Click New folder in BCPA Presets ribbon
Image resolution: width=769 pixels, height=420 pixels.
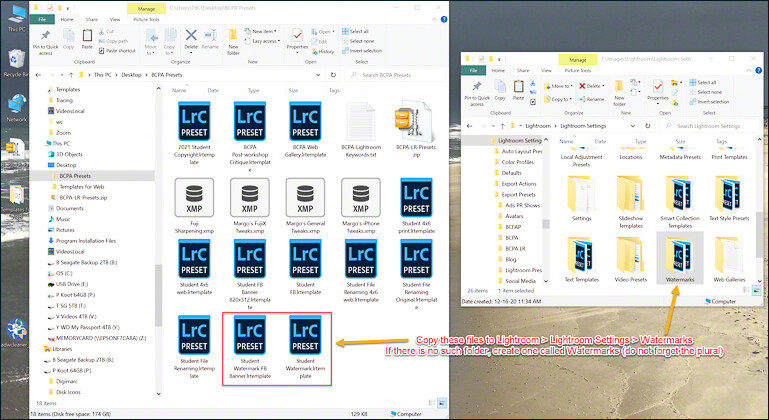click(x=233, y=42)
